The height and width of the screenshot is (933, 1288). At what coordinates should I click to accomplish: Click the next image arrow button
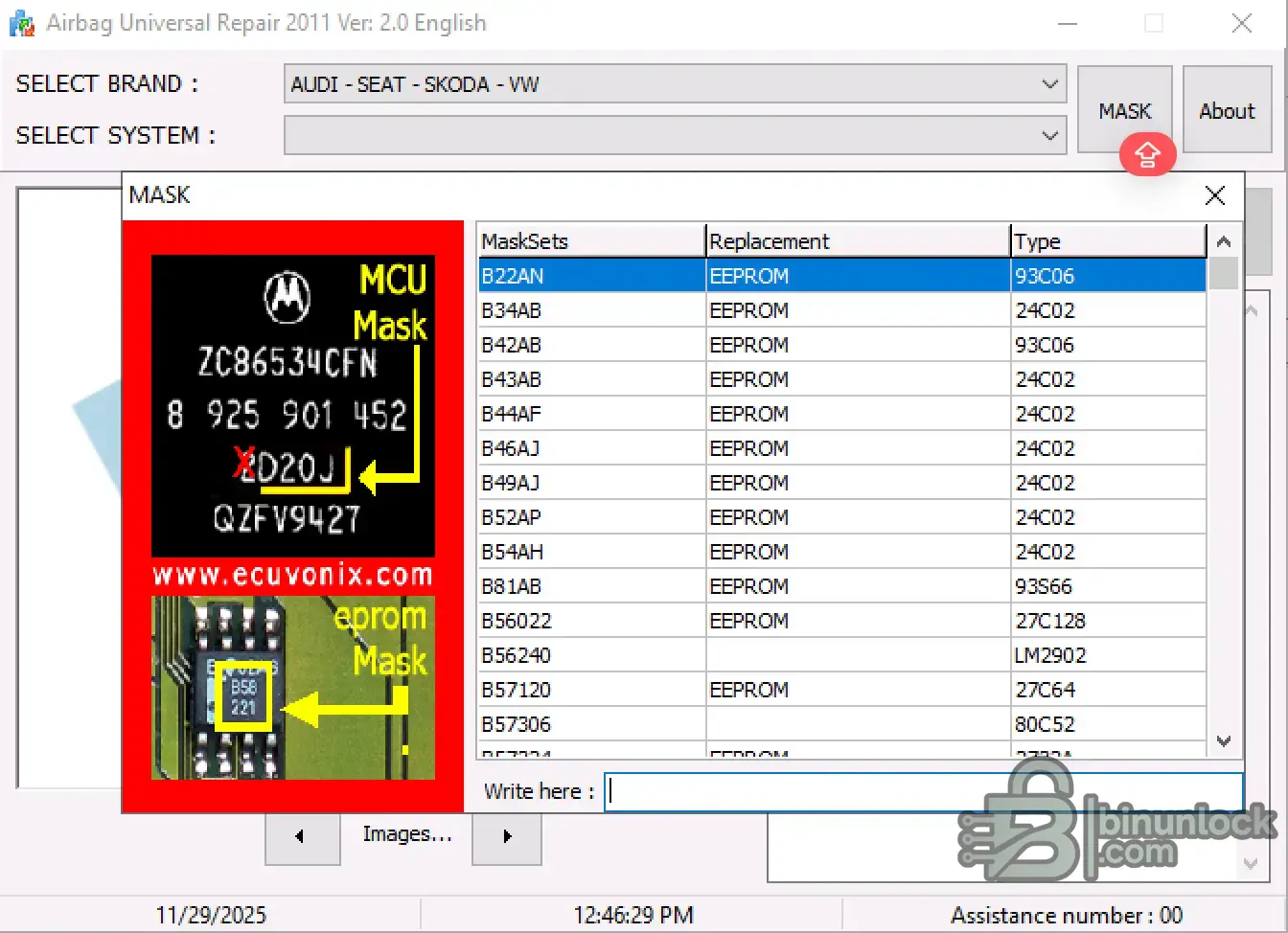click(507, 837)
